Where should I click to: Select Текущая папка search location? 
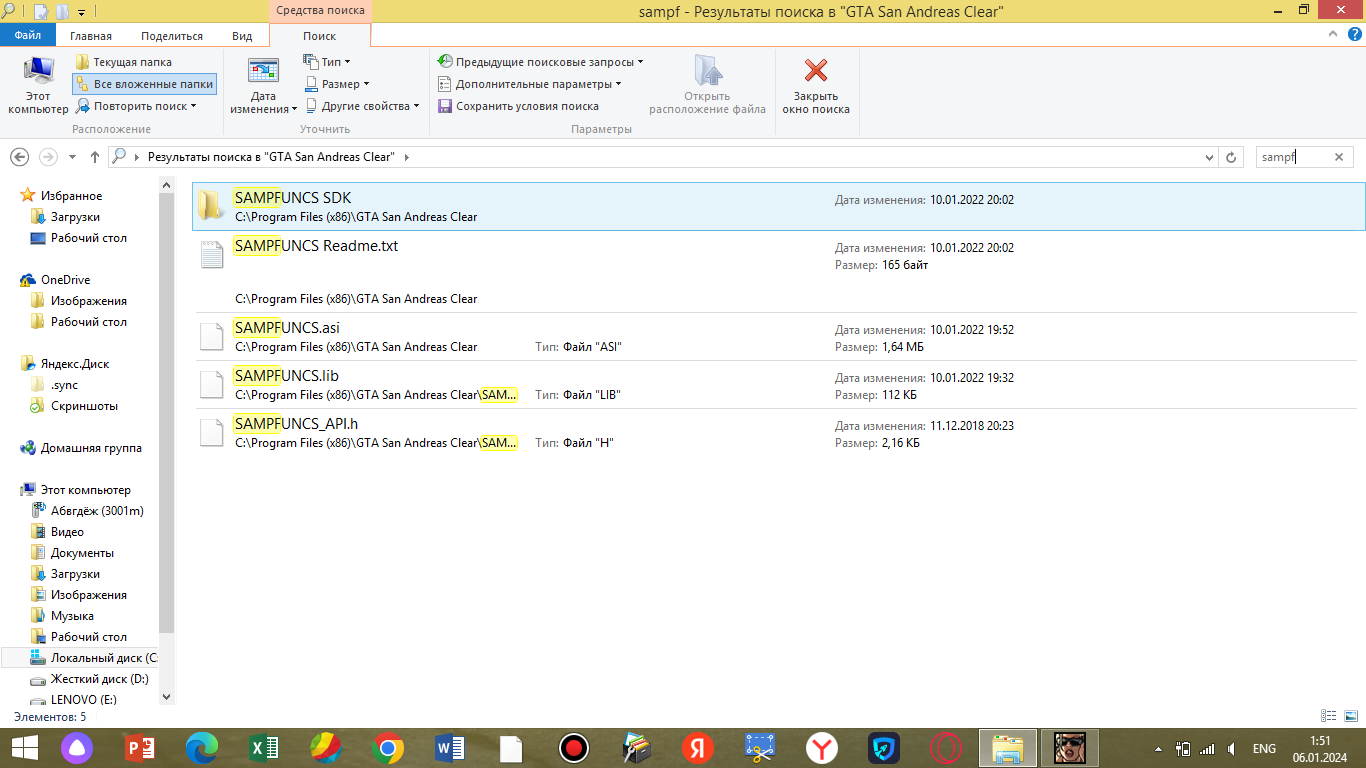(124, 62)
